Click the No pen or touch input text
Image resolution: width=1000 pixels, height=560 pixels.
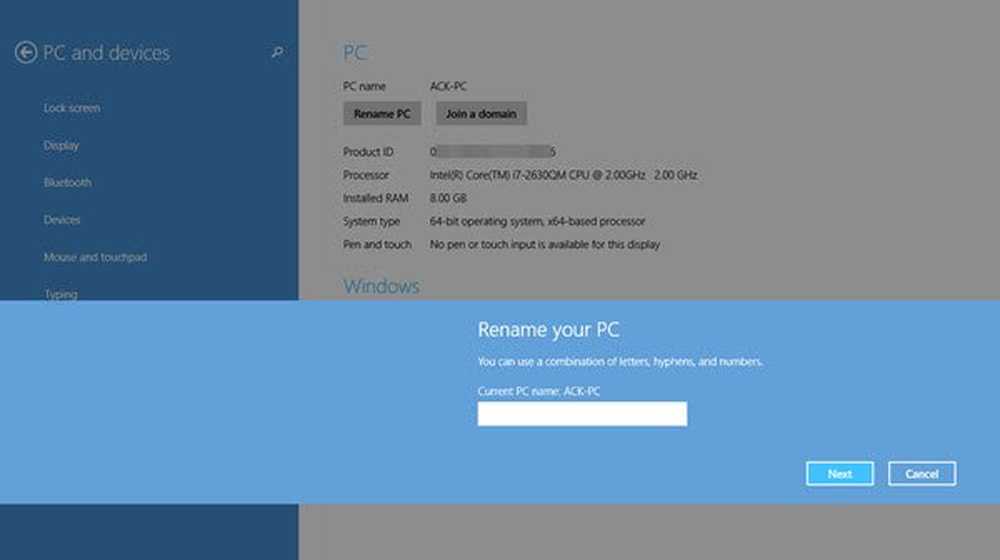[545, 244]
